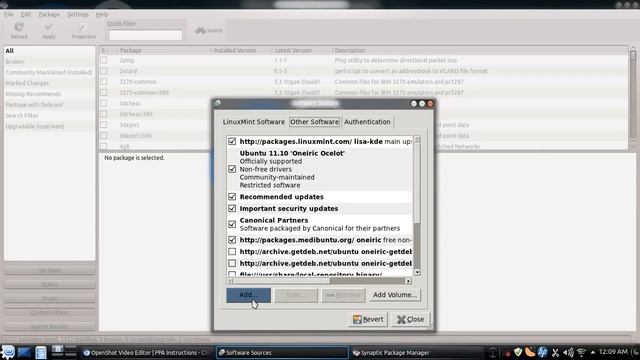Expand hidden tray icons arrow
The height and width of the screenshot is (360, 640).
point(593,352)
